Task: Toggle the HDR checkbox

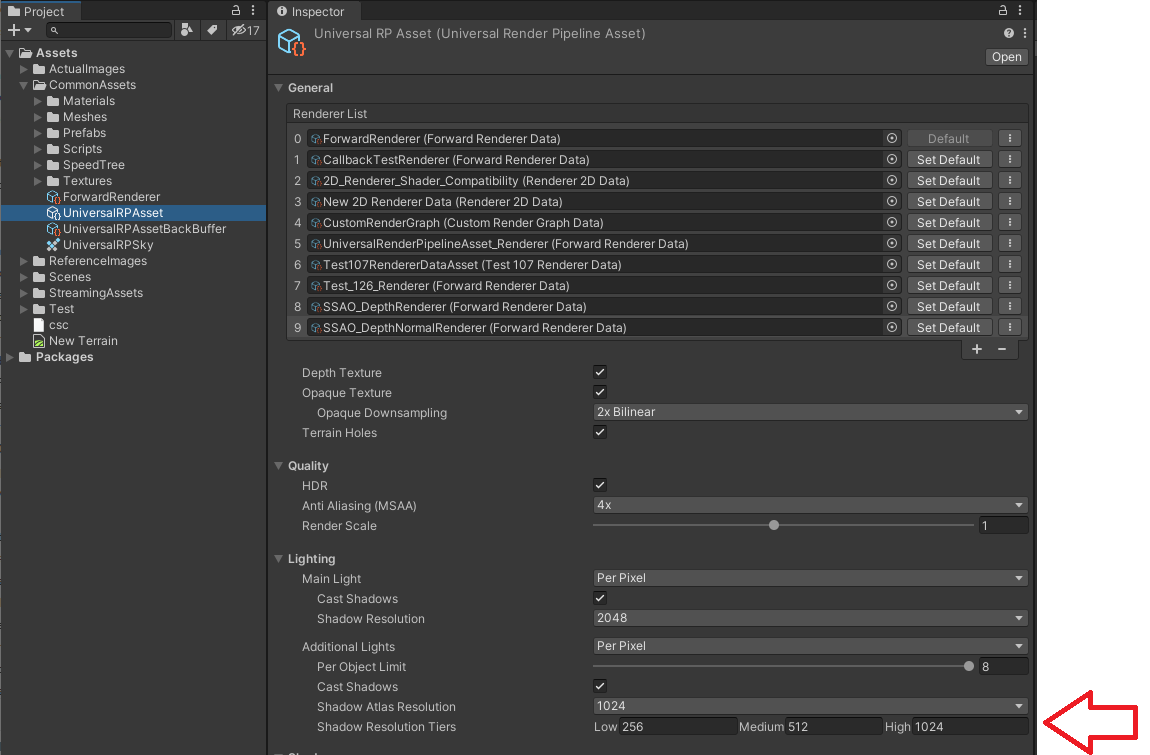Action: pyautogui.click(x=600, y=485)
